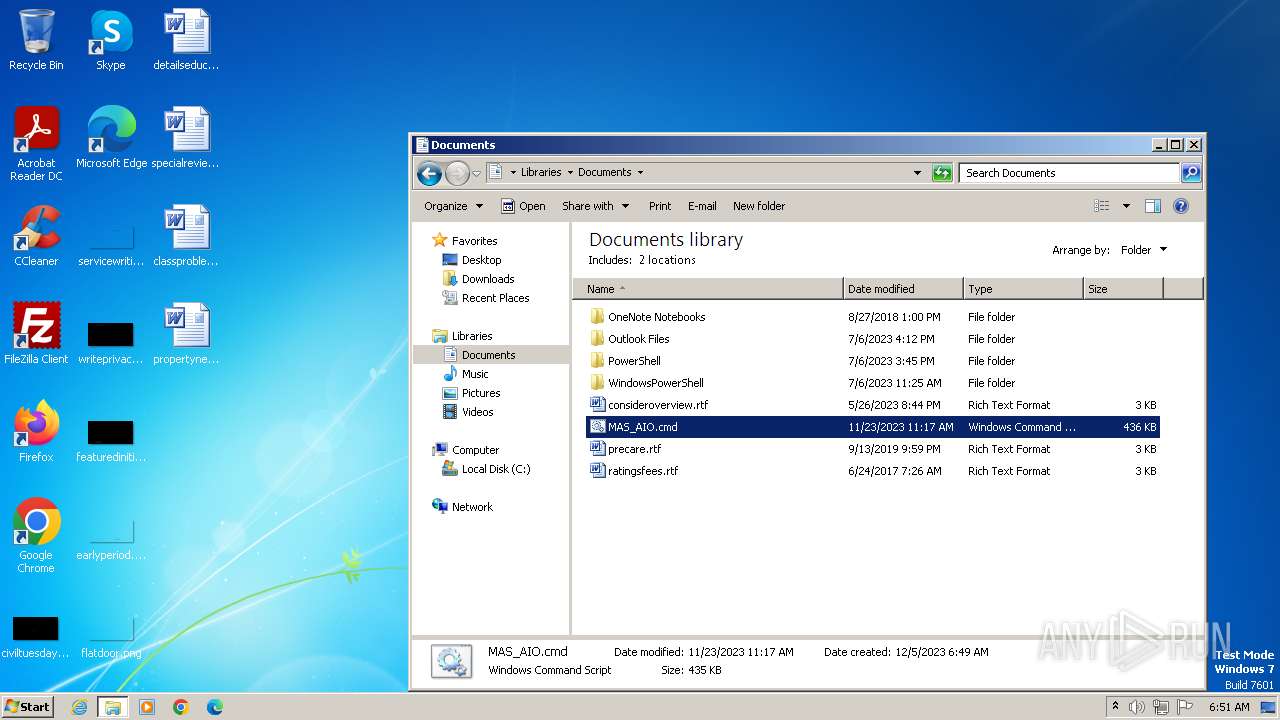Select Videos library in navigation pane

(477, 412)
